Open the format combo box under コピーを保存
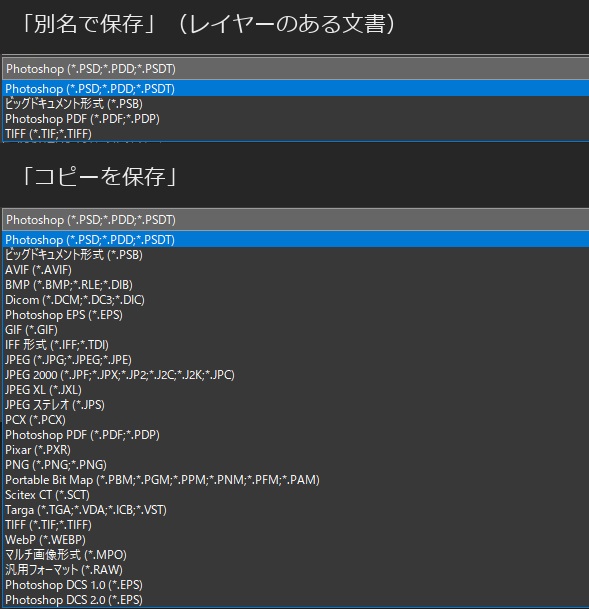This screenshot has width=589, height=609. pos(296,219)
